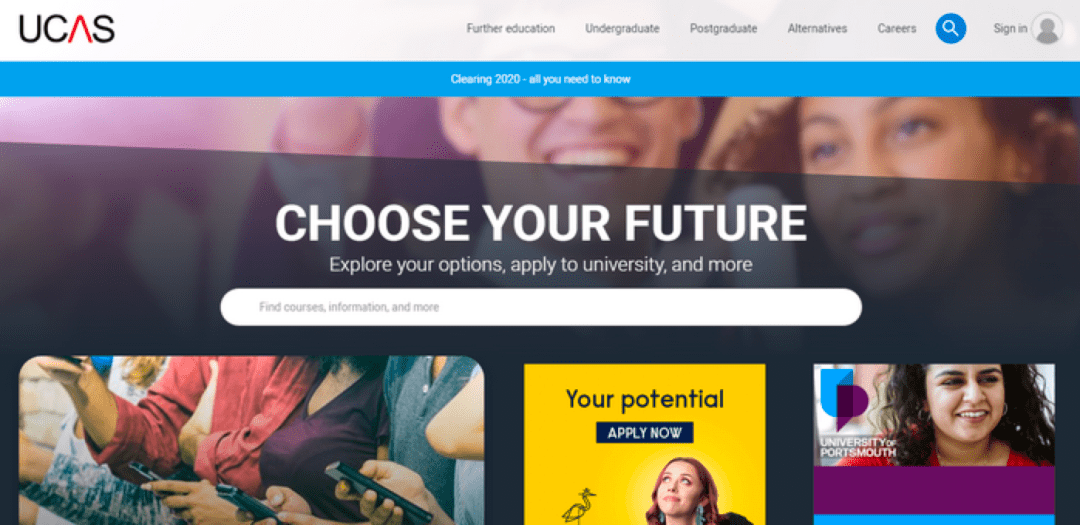Open Clearing 2020 information banner link
Screen dimensions: 1080x525
click(x=540, y=79)
